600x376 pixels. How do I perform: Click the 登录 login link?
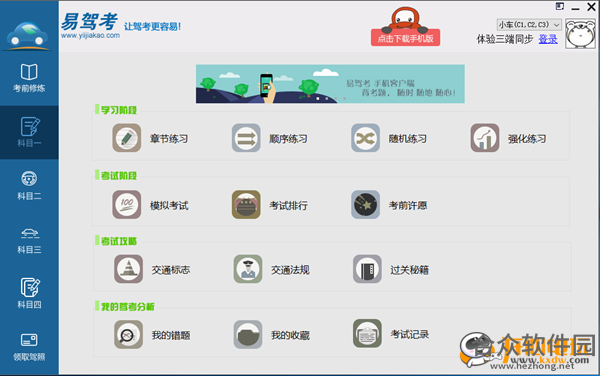click(x=548, y=39)
